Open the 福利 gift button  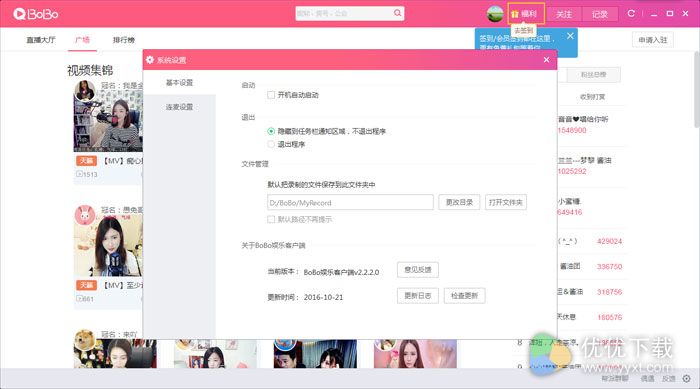tap(526, 14)
